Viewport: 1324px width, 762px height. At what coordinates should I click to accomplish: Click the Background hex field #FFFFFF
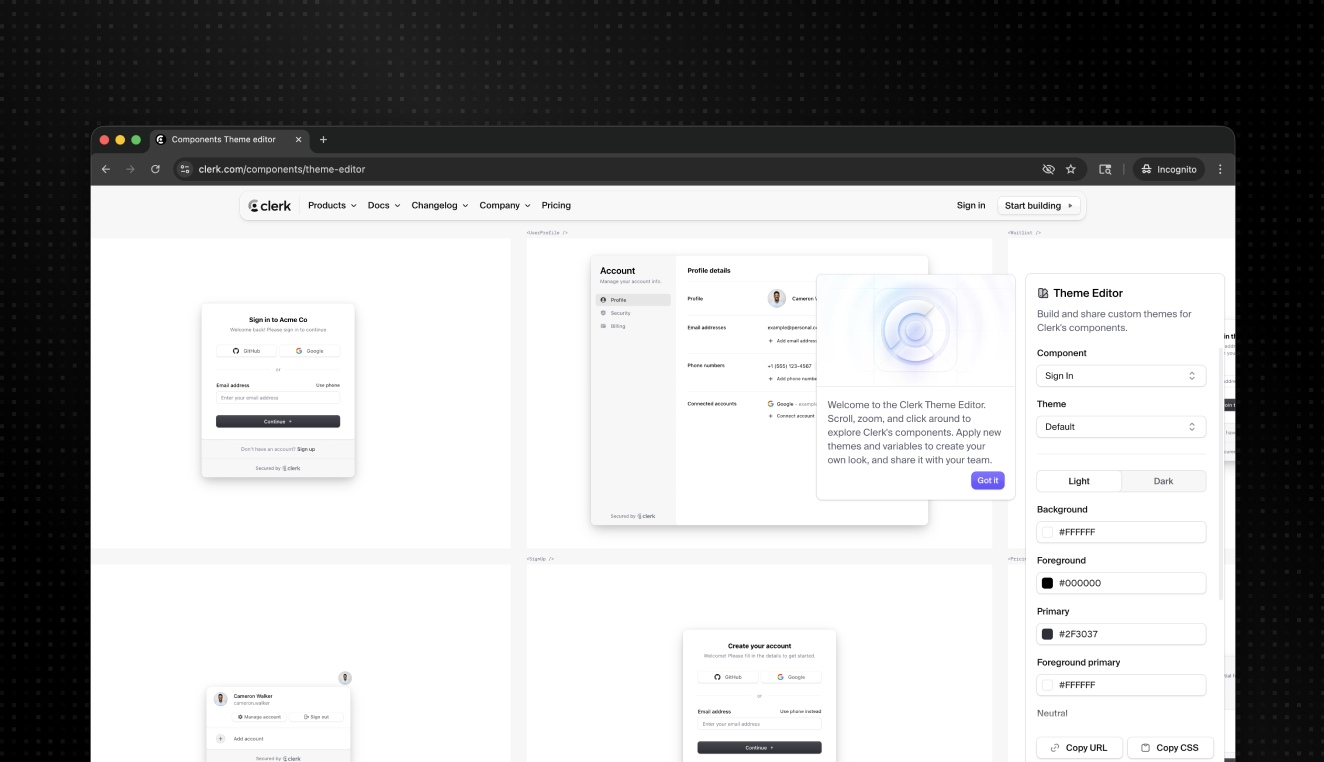click(x=1121, y=532)
